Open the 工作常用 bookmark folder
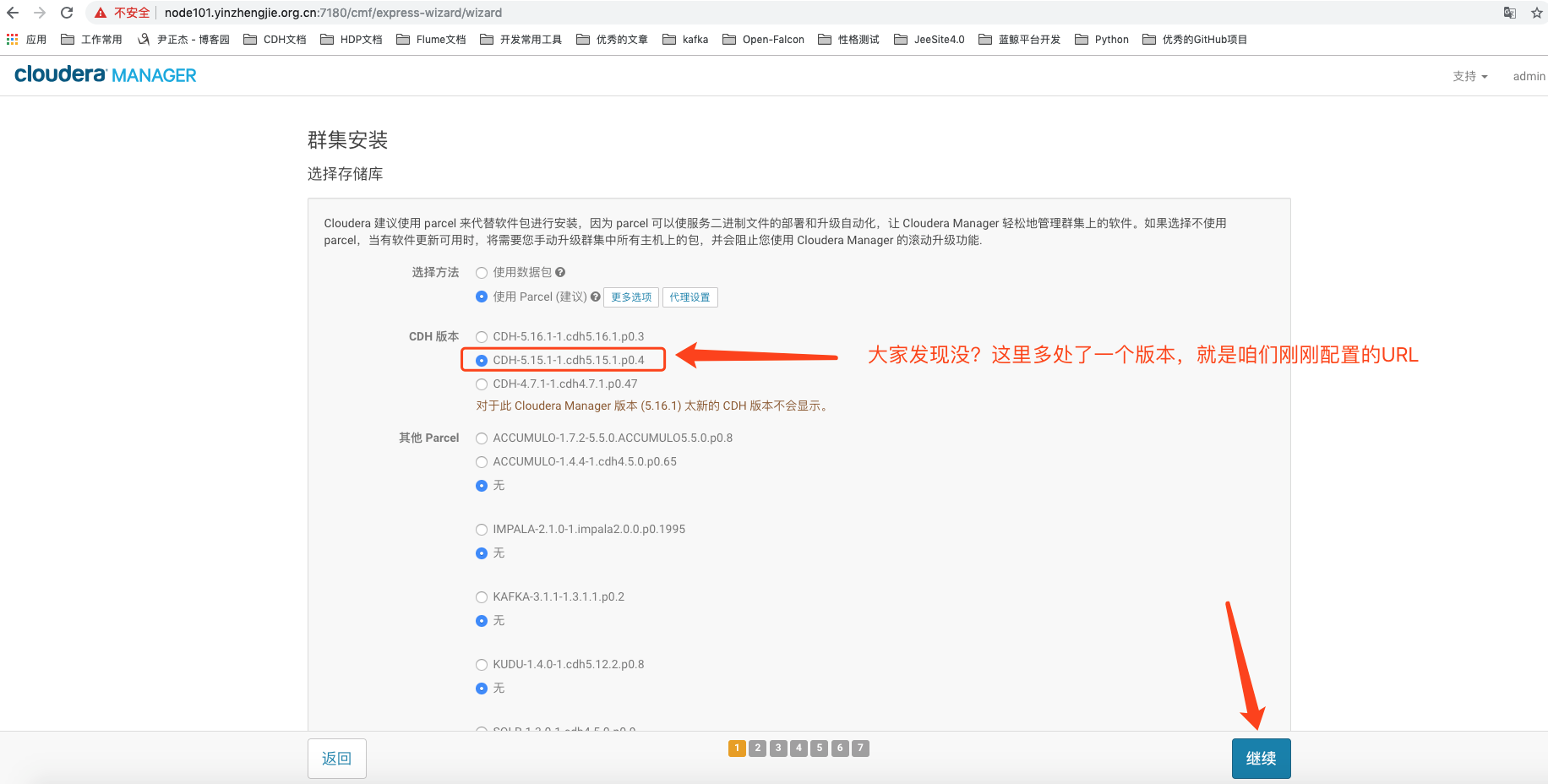Screen dimensions: 1548x784 click(x=91, y=40)
